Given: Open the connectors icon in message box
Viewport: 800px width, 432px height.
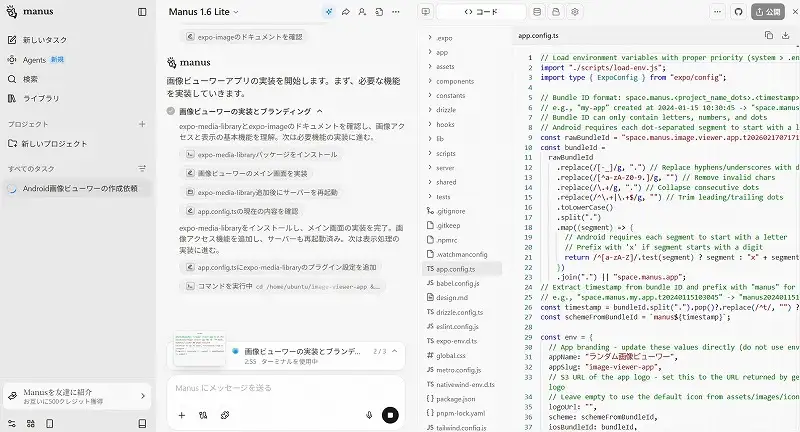Looking at the screenshot, I should tap(203, 415).
